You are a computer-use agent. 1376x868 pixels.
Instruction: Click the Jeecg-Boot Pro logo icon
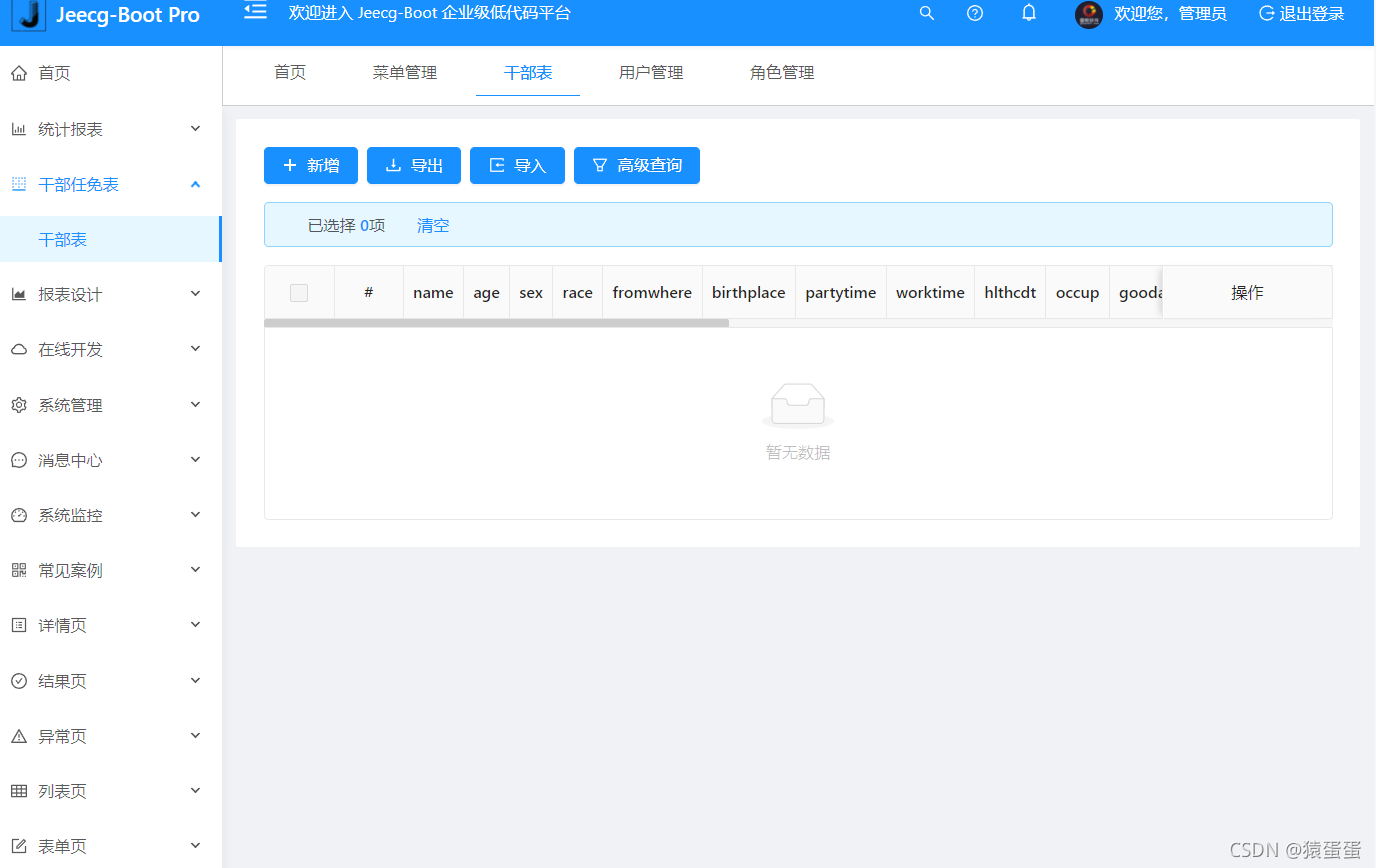coord(28,15)
